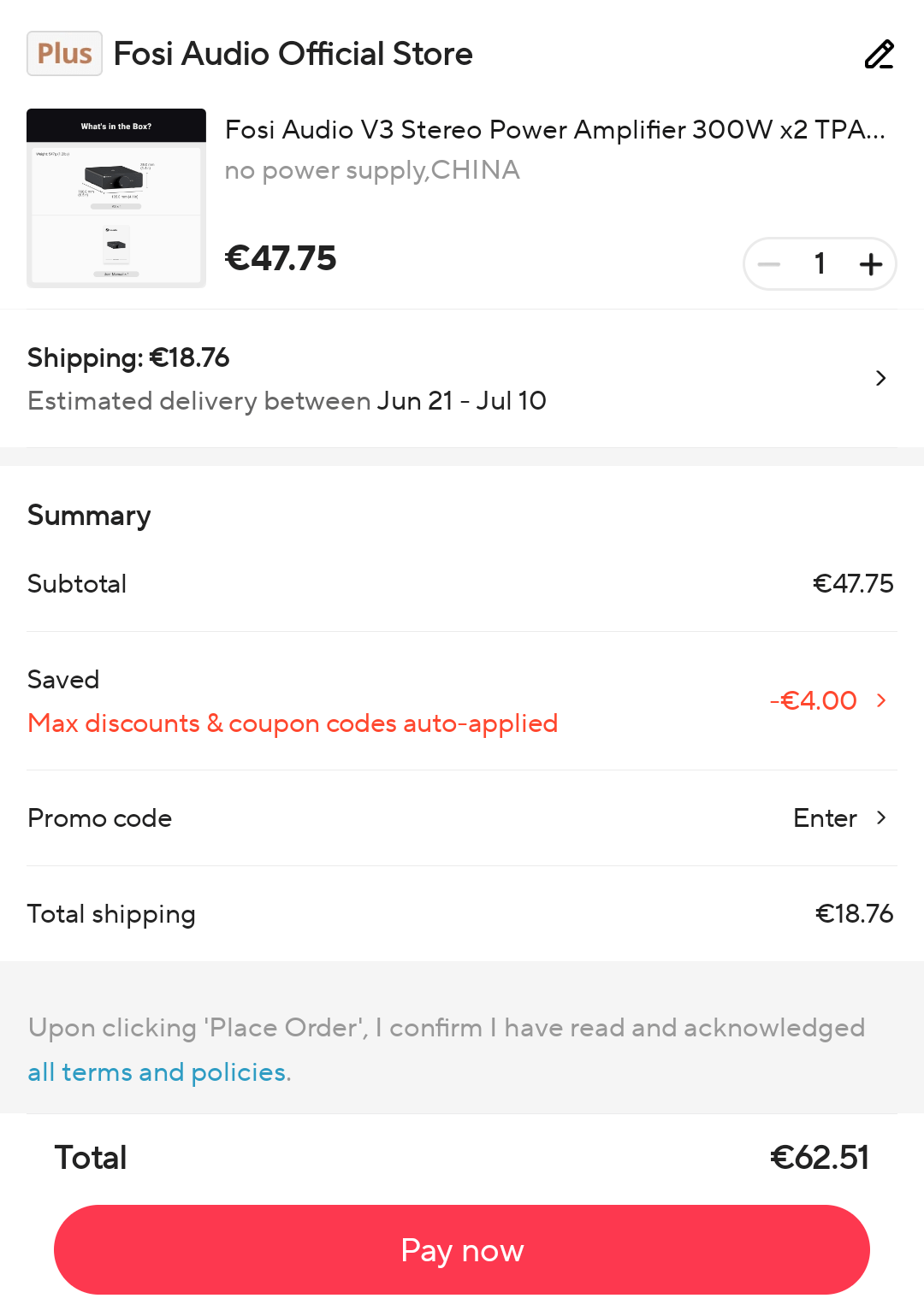Viewport: 924px width, 1316px height.
Task: Tap Max discounts & coupon codes text
Action: click(293, 723)
